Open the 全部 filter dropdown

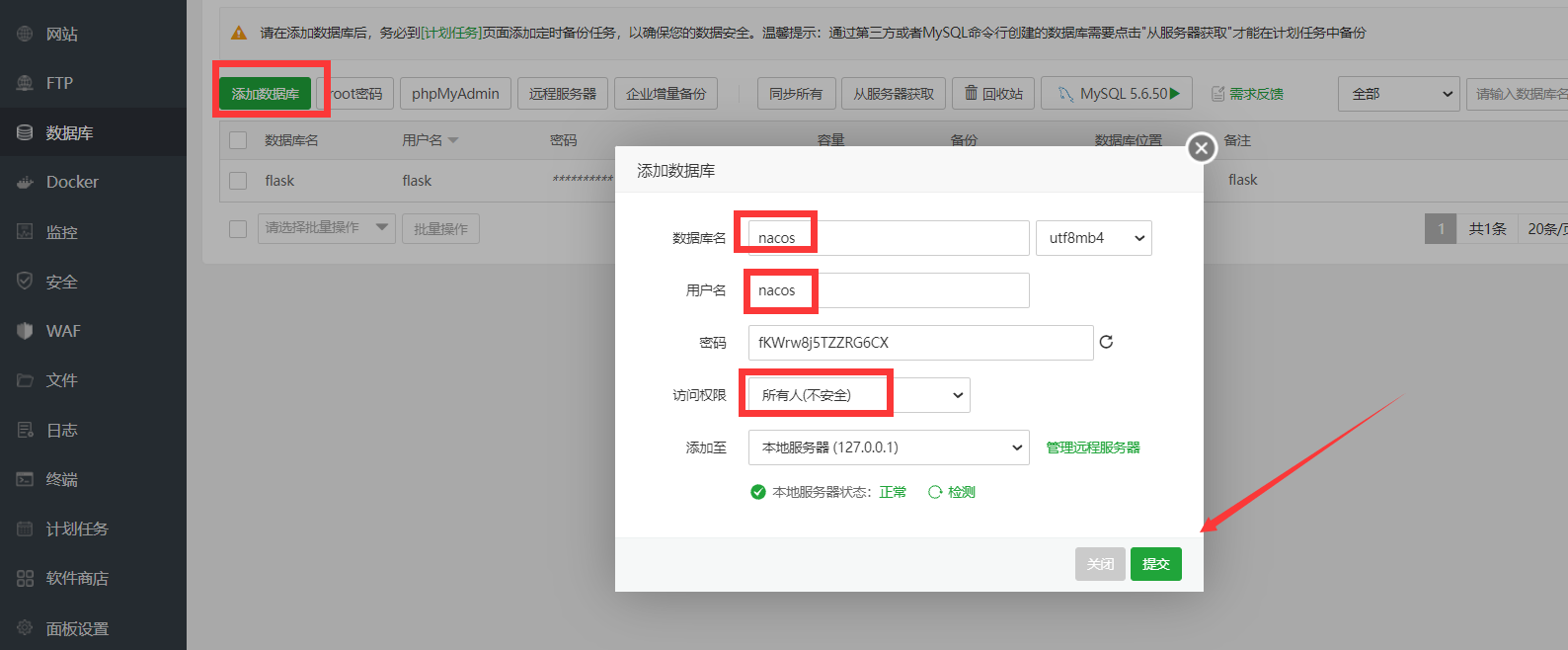coord(1399,94)
